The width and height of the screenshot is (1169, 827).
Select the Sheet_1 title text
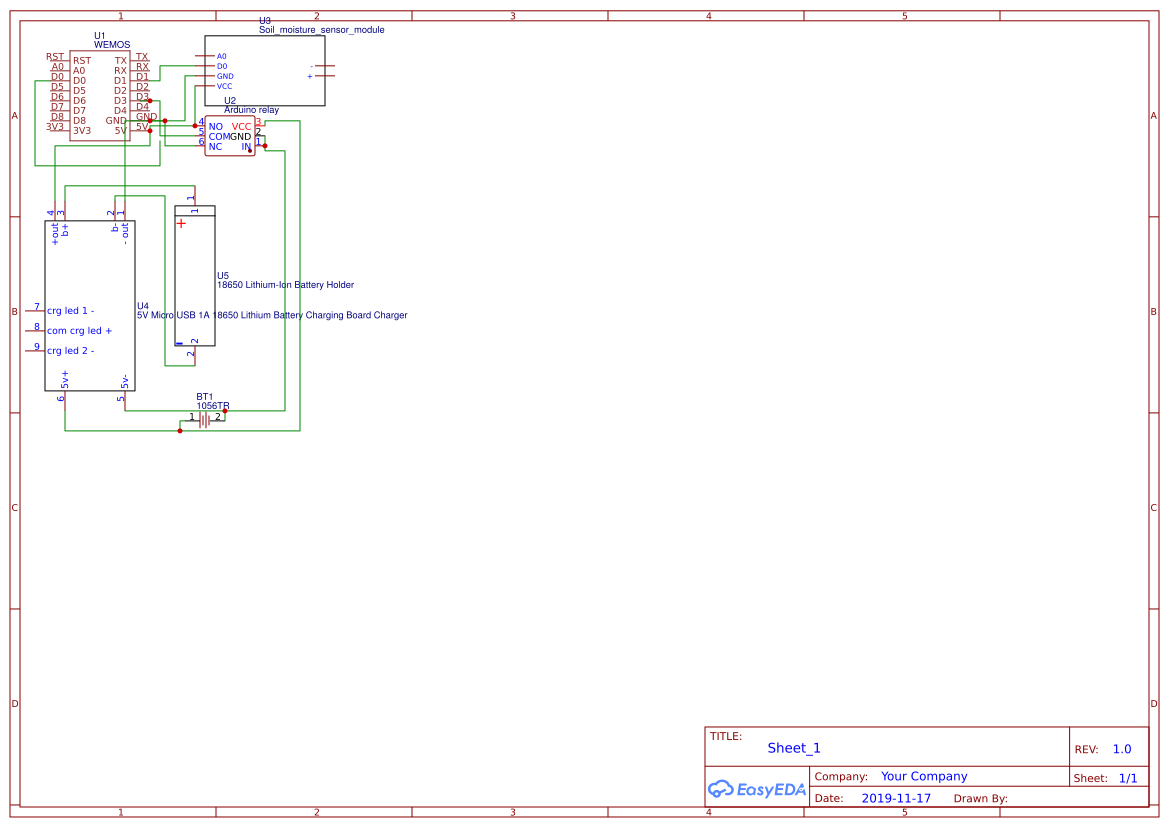(794, 748)
